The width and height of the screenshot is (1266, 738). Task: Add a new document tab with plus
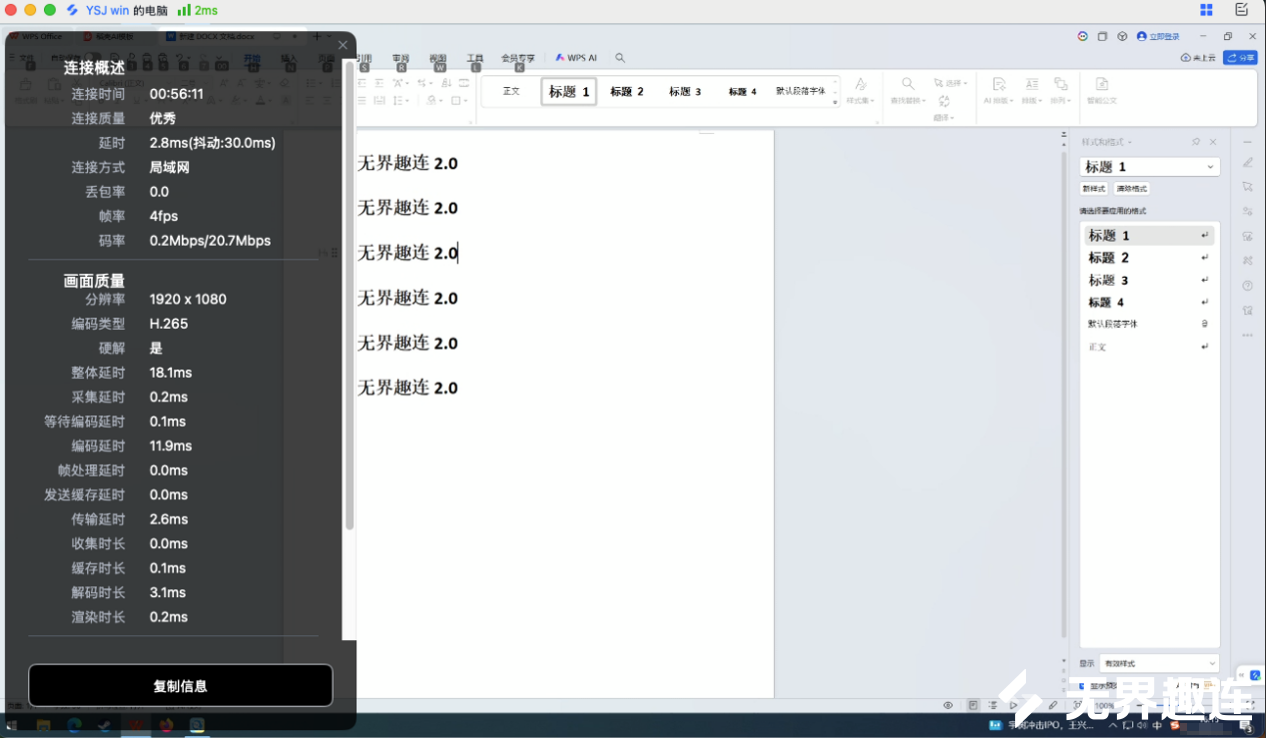point(317,36)
